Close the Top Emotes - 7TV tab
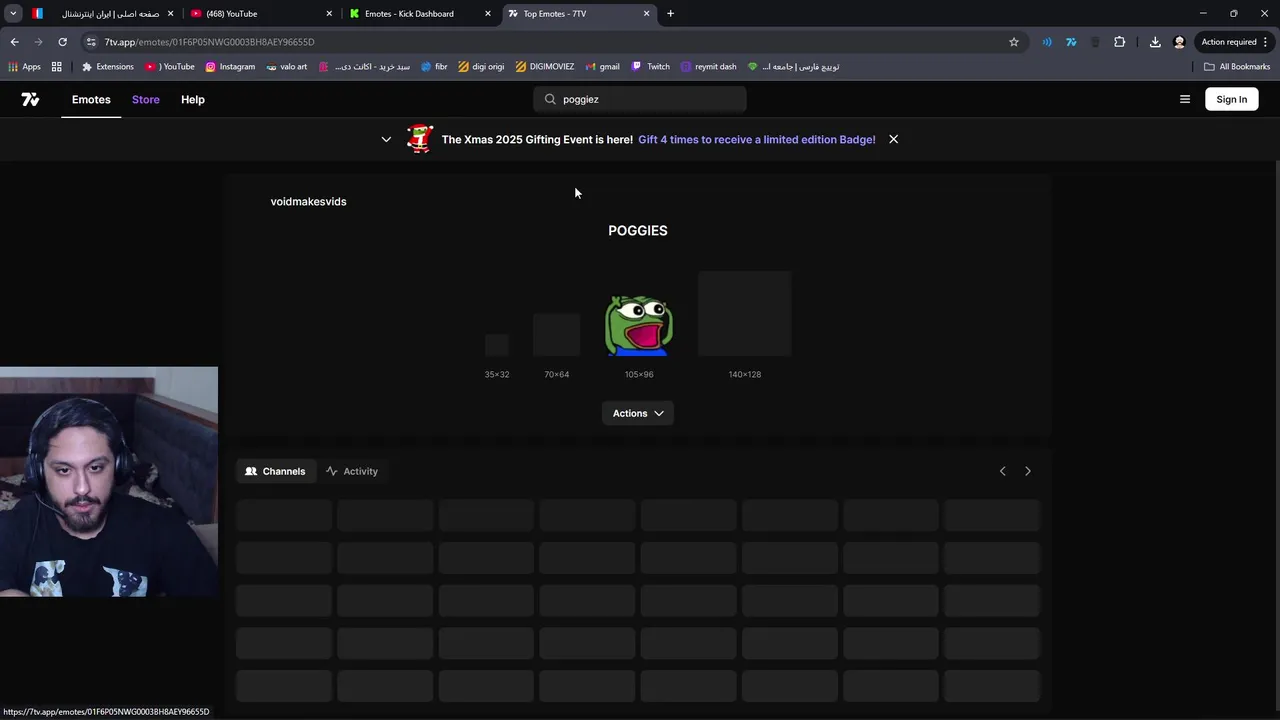The height and width of the screenshot is (720, 1280). tap(646, 13)
